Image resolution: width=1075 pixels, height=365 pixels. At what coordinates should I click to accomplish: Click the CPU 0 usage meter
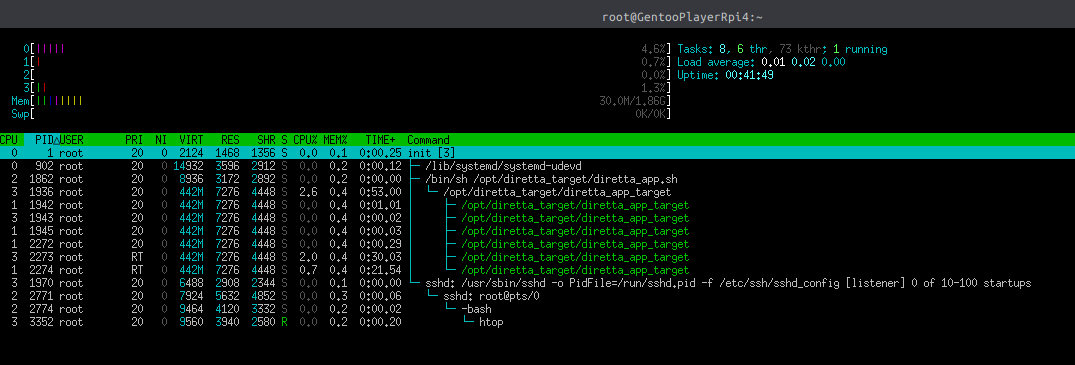347,49
